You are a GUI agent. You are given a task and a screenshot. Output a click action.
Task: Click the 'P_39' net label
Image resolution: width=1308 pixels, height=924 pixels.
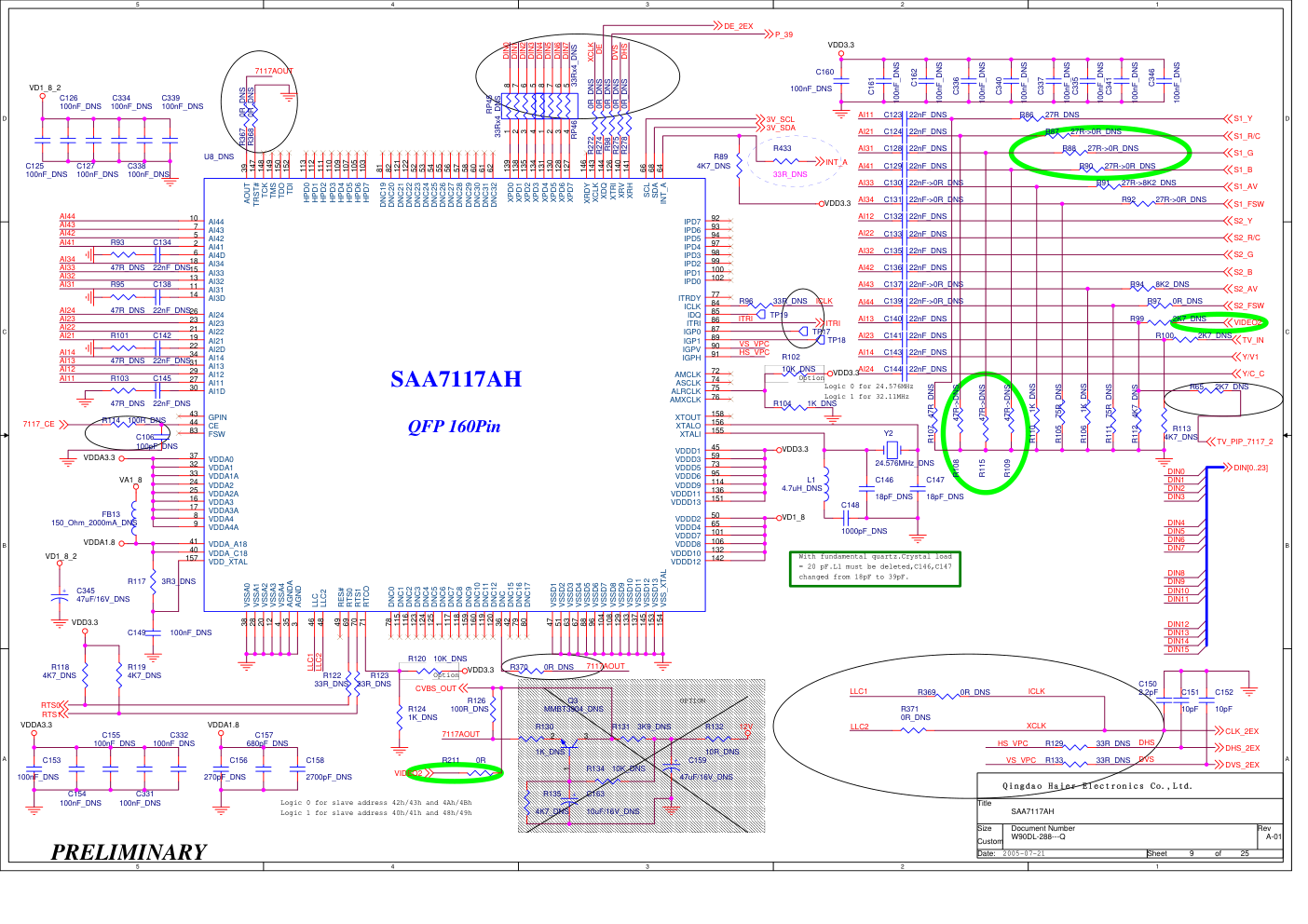click(x=783, y=34)
